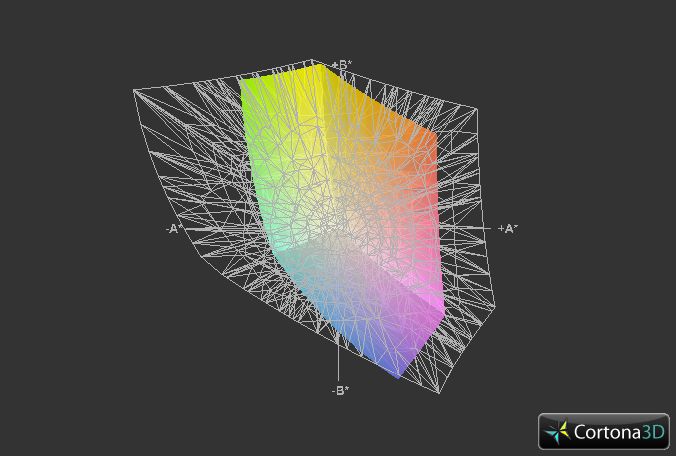Click the colored gamut solid in the 3D view

(345, 220)
